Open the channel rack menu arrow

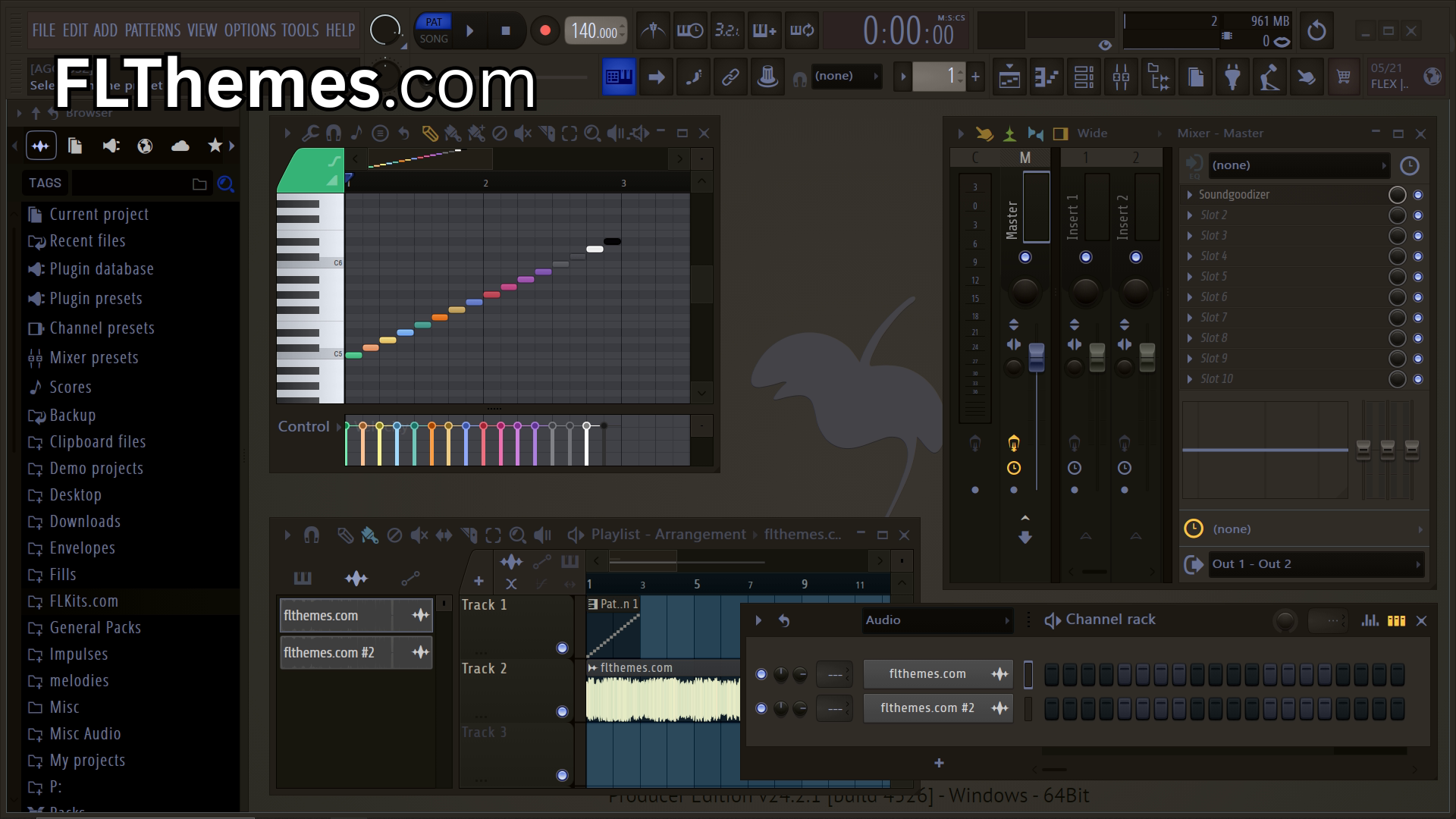click(x=758, y=620)
